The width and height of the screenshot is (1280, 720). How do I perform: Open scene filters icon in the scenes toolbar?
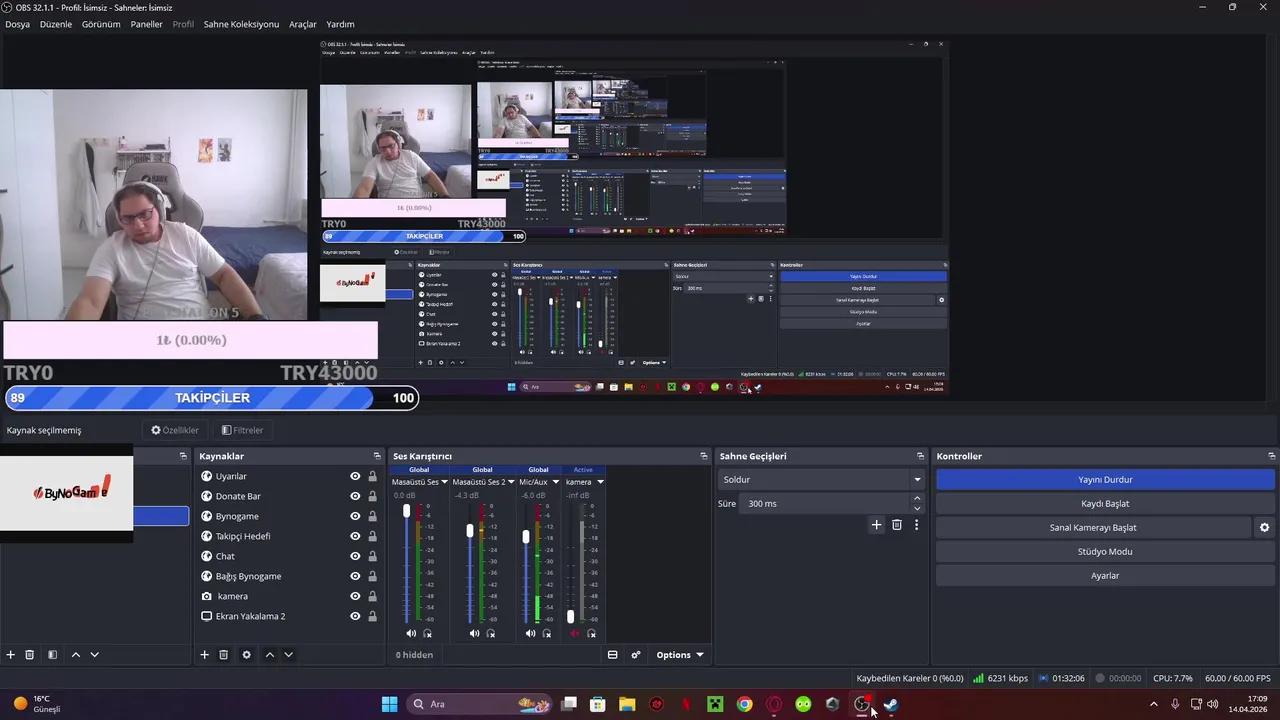click(52, 655)
